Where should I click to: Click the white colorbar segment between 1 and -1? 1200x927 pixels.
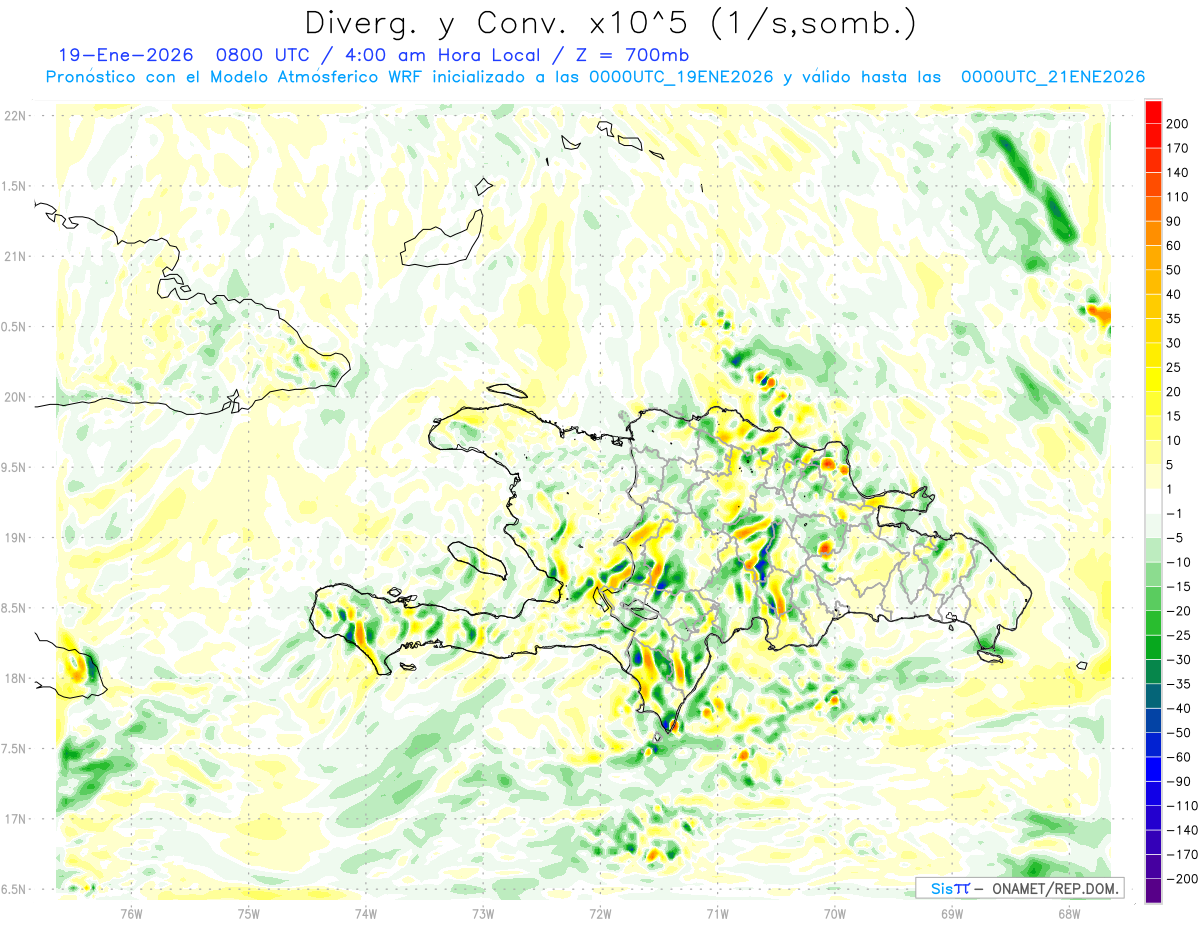(x=1153, y=501)
